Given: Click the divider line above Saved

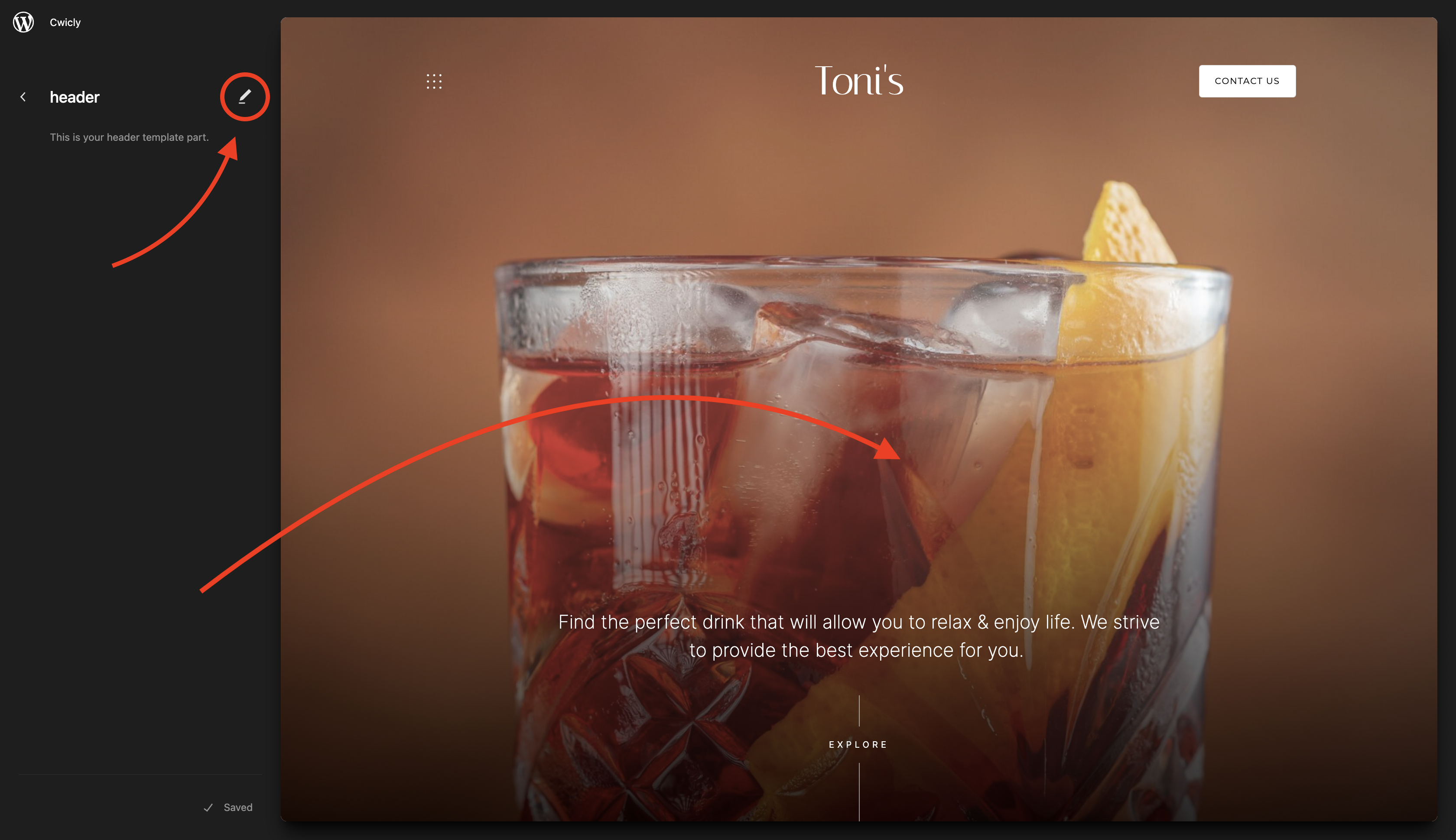Looking at the screenshot, I should [140, 774].
